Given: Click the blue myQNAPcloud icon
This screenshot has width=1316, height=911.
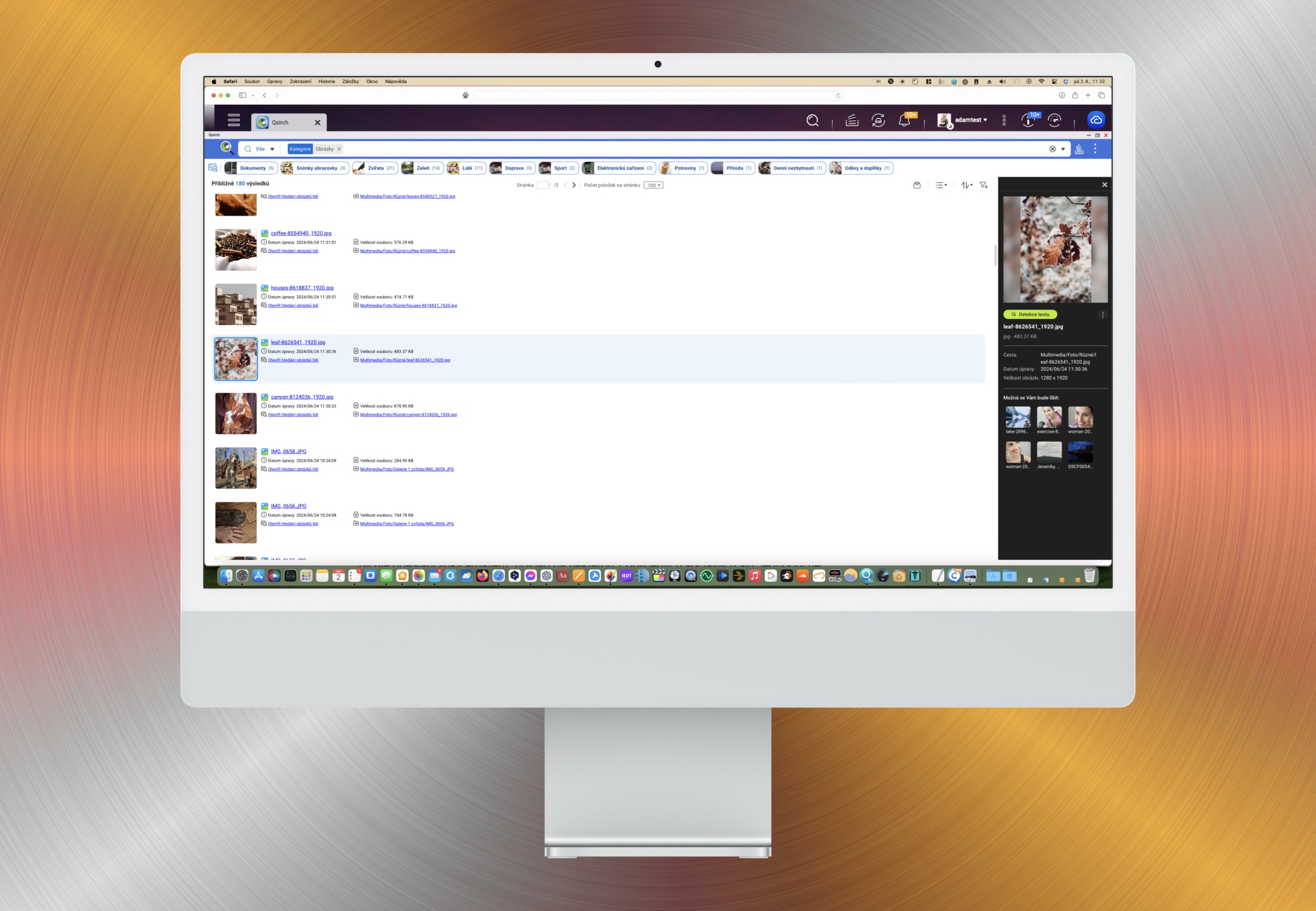Looking at the screenshot, I should 1096,120.
